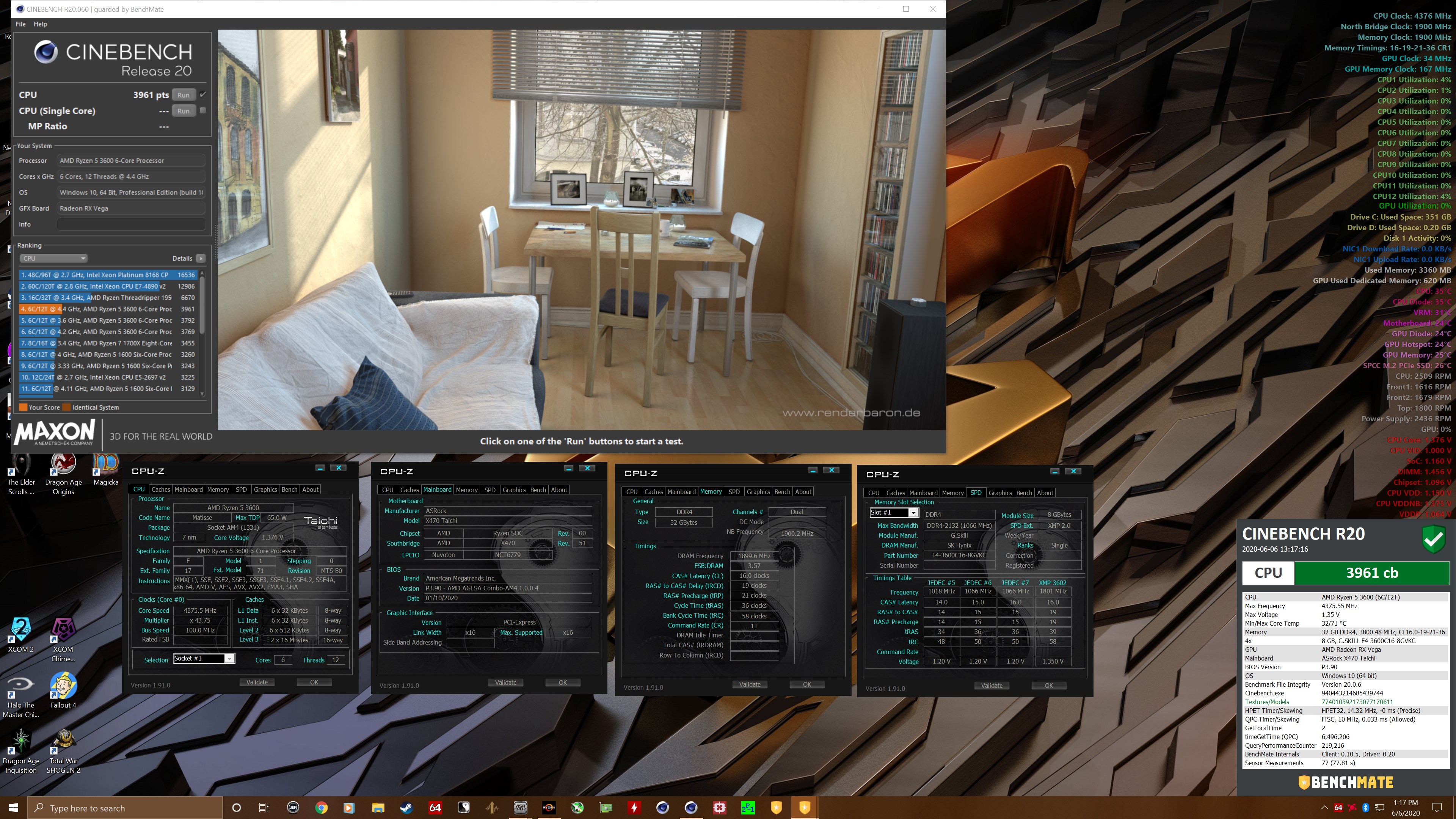Image resolution: width=1456 pixels, height=819 pixels.
Task: Click the CPU-Z taskbar icon
Action: point(520,808)
